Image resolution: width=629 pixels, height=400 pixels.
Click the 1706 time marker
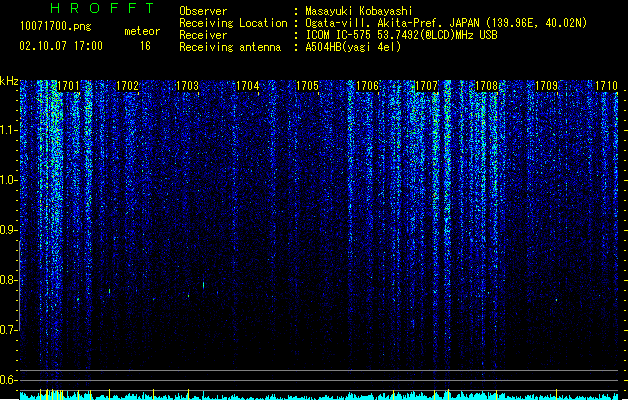(367, 86)
